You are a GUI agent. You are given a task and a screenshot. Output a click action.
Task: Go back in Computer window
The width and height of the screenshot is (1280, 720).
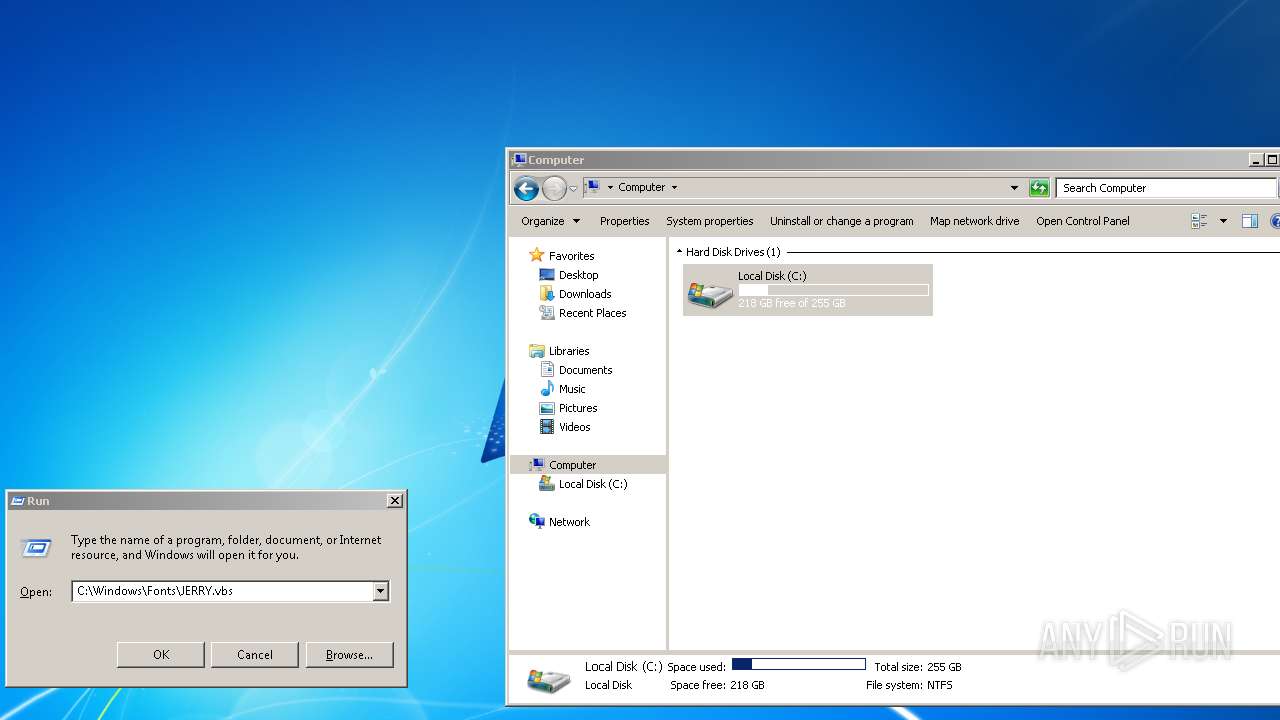tap(526, 188)
